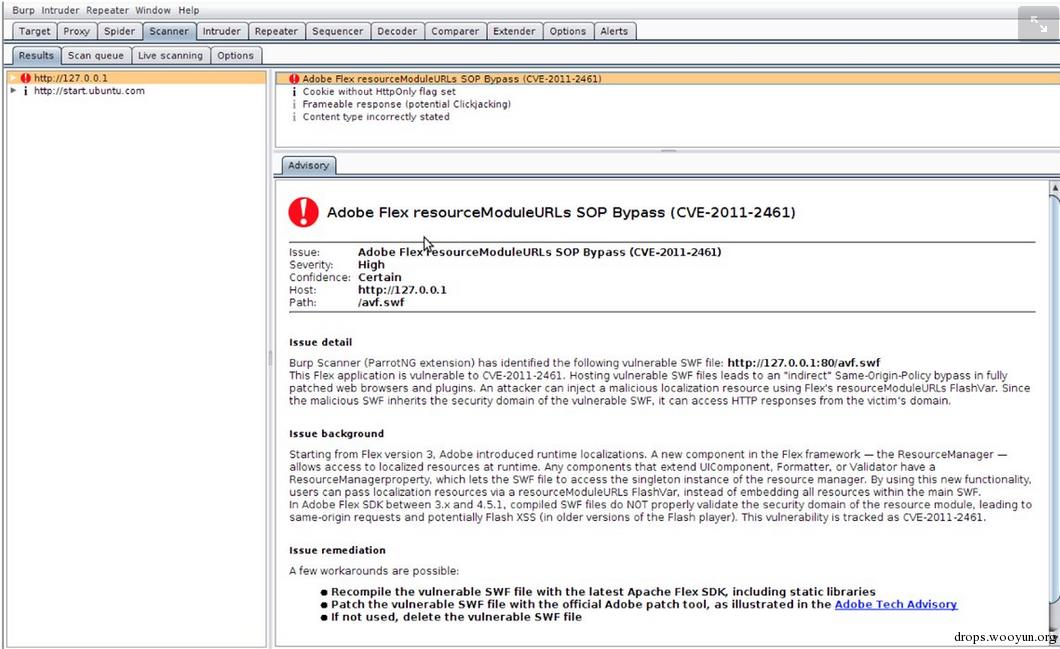Click info icon beside Frameable response issue
This screenshot has height=649, width=1060.
pos(294,104)
